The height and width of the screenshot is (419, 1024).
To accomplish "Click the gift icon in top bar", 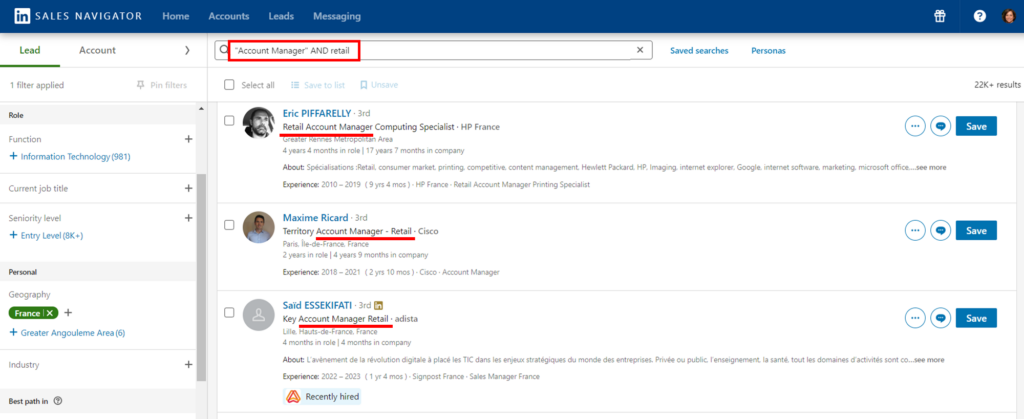I will [x=939, y=16].
